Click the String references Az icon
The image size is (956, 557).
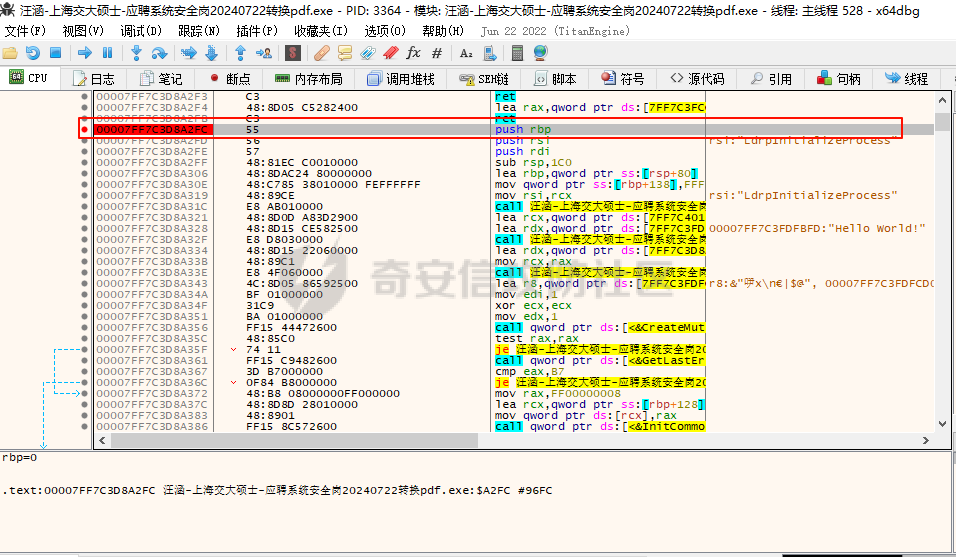[x=466, y=53]
